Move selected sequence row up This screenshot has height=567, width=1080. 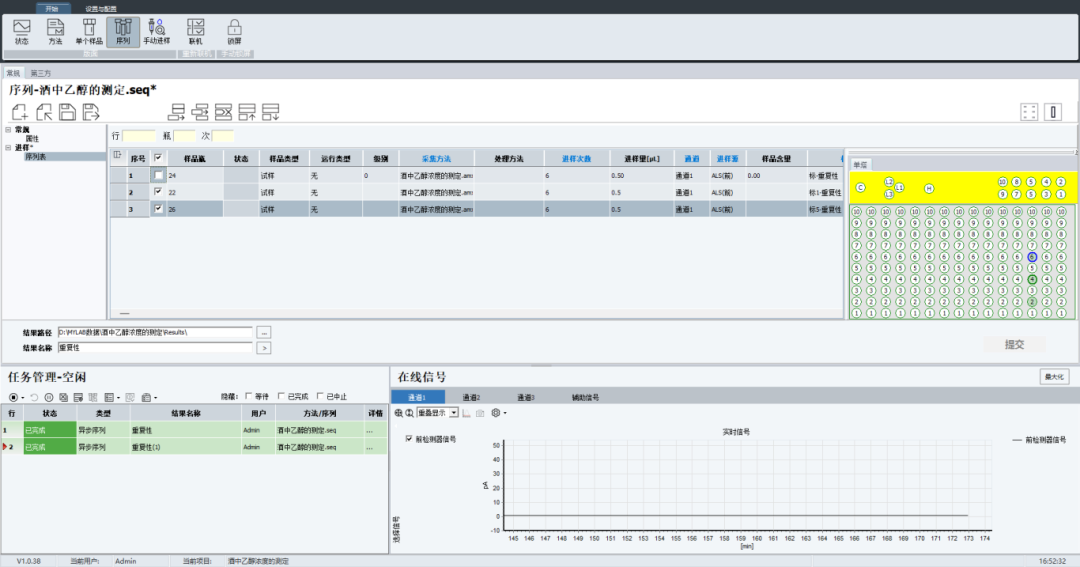click(247, 112)
